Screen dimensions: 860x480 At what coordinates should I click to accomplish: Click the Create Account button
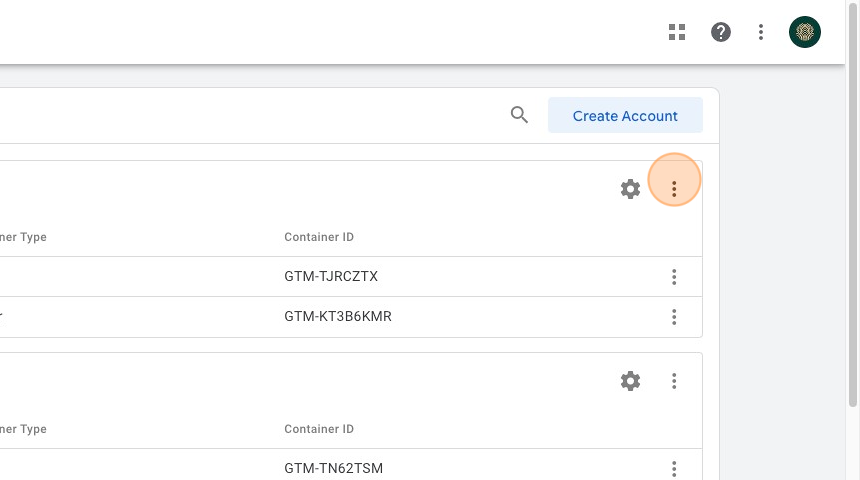pos(625,115)
